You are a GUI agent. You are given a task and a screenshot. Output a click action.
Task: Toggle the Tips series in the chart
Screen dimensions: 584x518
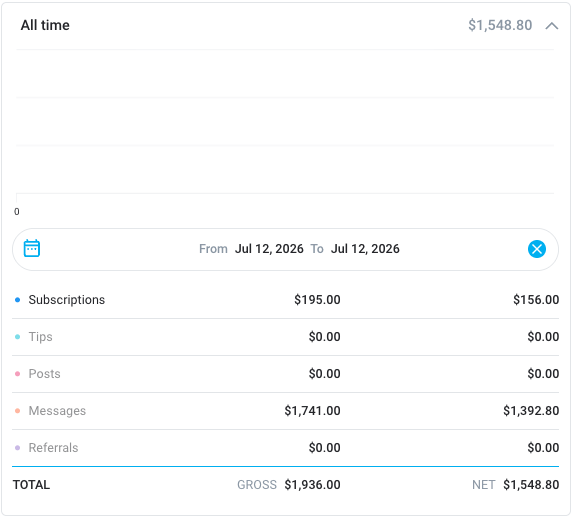point(41,337)
